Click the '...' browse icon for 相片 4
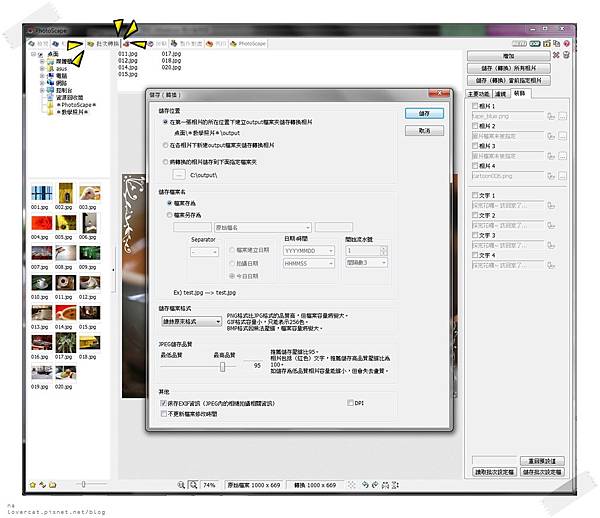The image size is (600, 518). click(x=562, y=176)
